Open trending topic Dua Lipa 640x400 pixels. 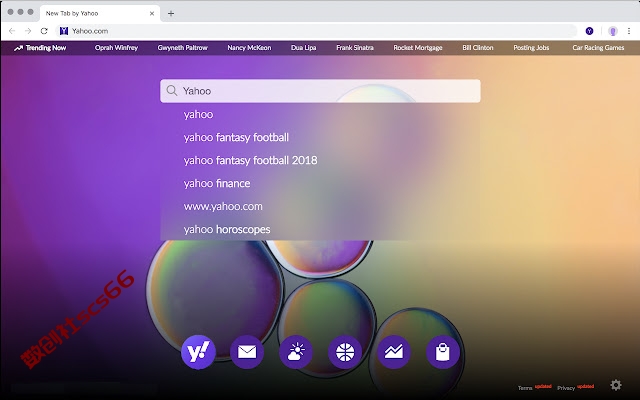(303, 48)
